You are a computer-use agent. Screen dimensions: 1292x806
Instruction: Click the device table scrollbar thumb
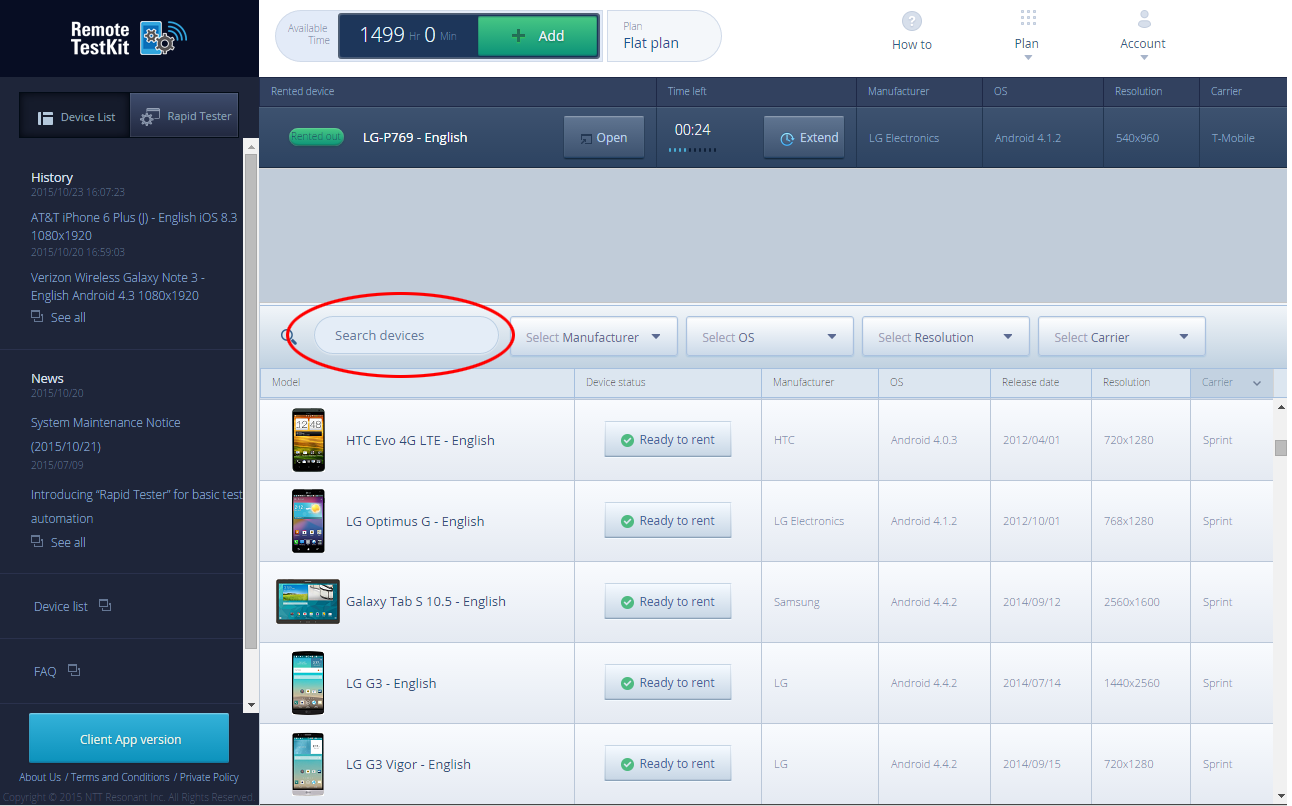[1281, 447]
